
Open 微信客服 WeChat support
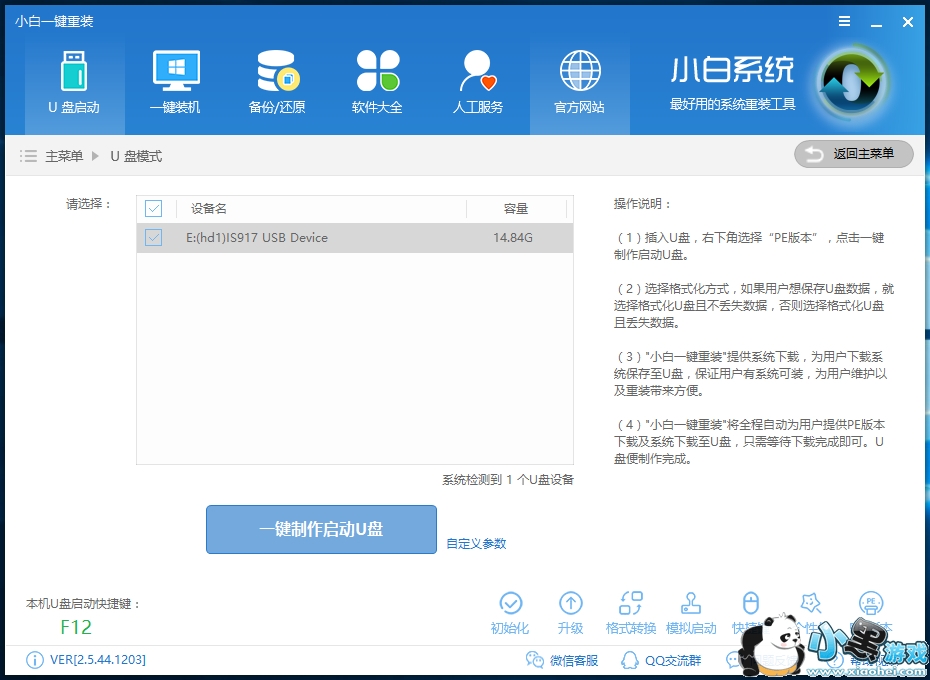[x=562, y=660]
